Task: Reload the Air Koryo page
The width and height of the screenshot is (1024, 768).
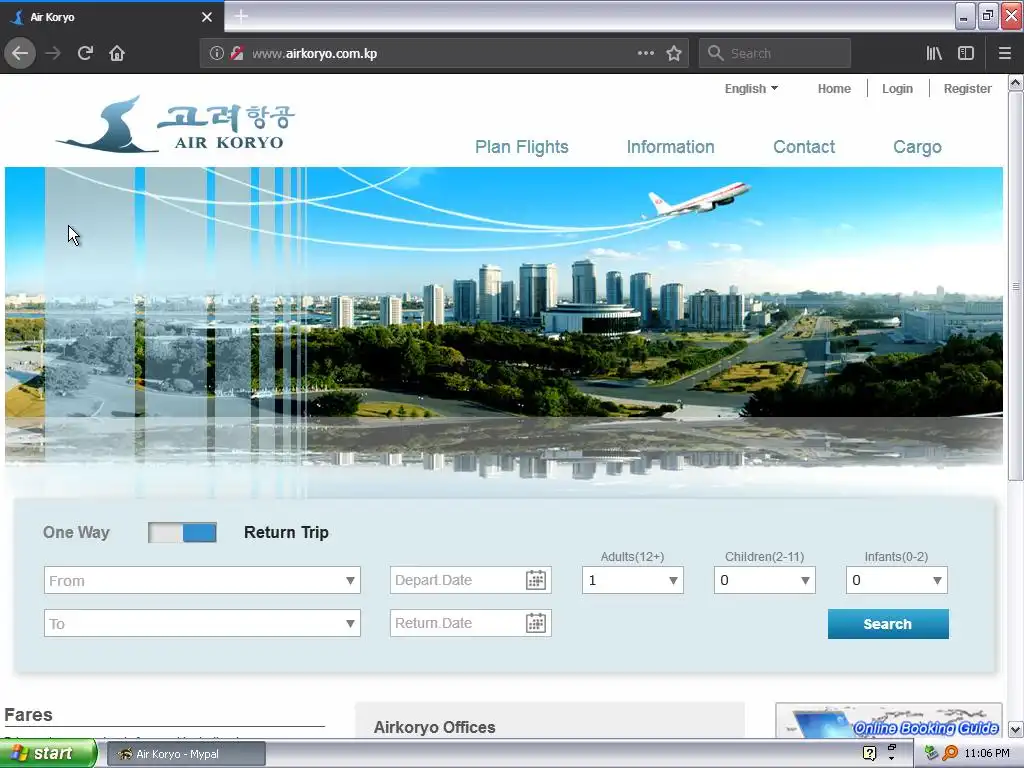Action: [85, 53]
